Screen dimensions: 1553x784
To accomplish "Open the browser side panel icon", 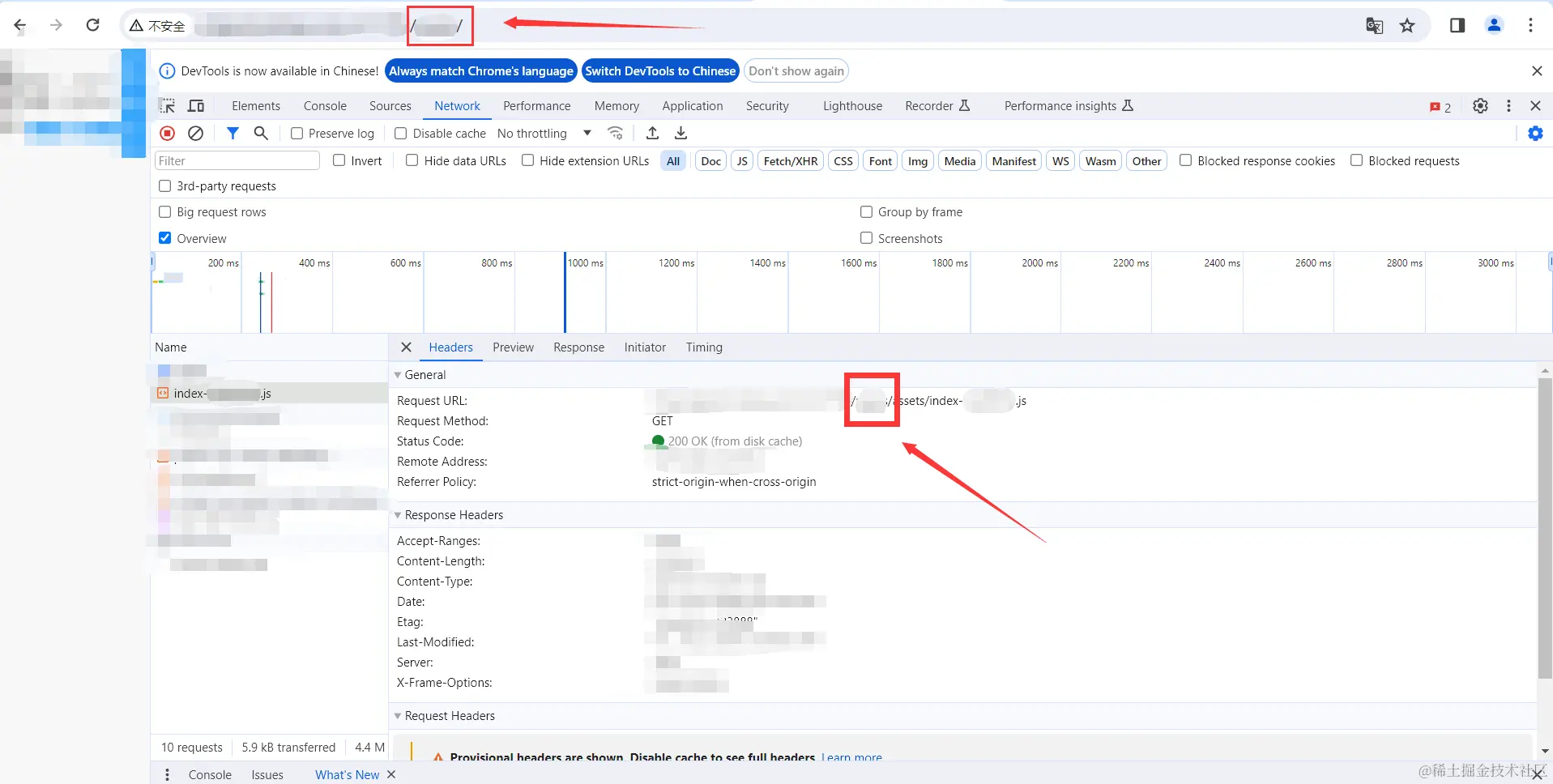I will click(1457, 26).
